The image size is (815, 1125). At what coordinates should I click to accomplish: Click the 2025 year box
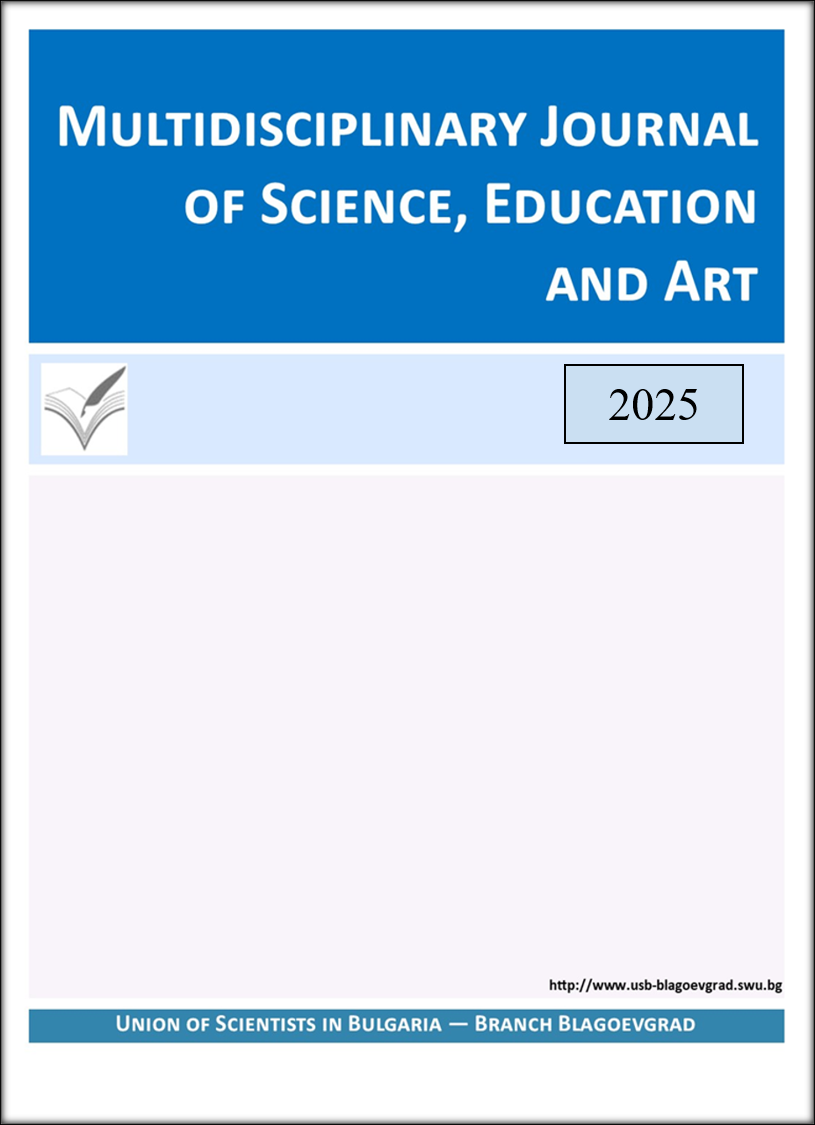pos(653,404)
